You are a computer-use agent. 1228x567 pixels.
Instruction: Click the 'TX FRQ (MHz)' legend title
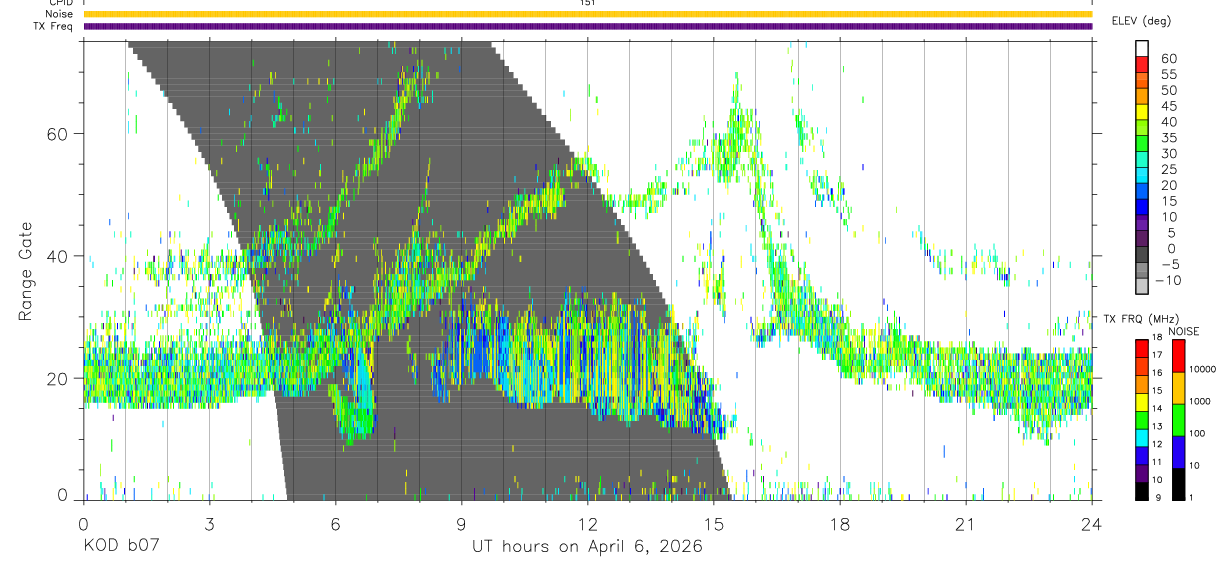[x=1141, y=319]
